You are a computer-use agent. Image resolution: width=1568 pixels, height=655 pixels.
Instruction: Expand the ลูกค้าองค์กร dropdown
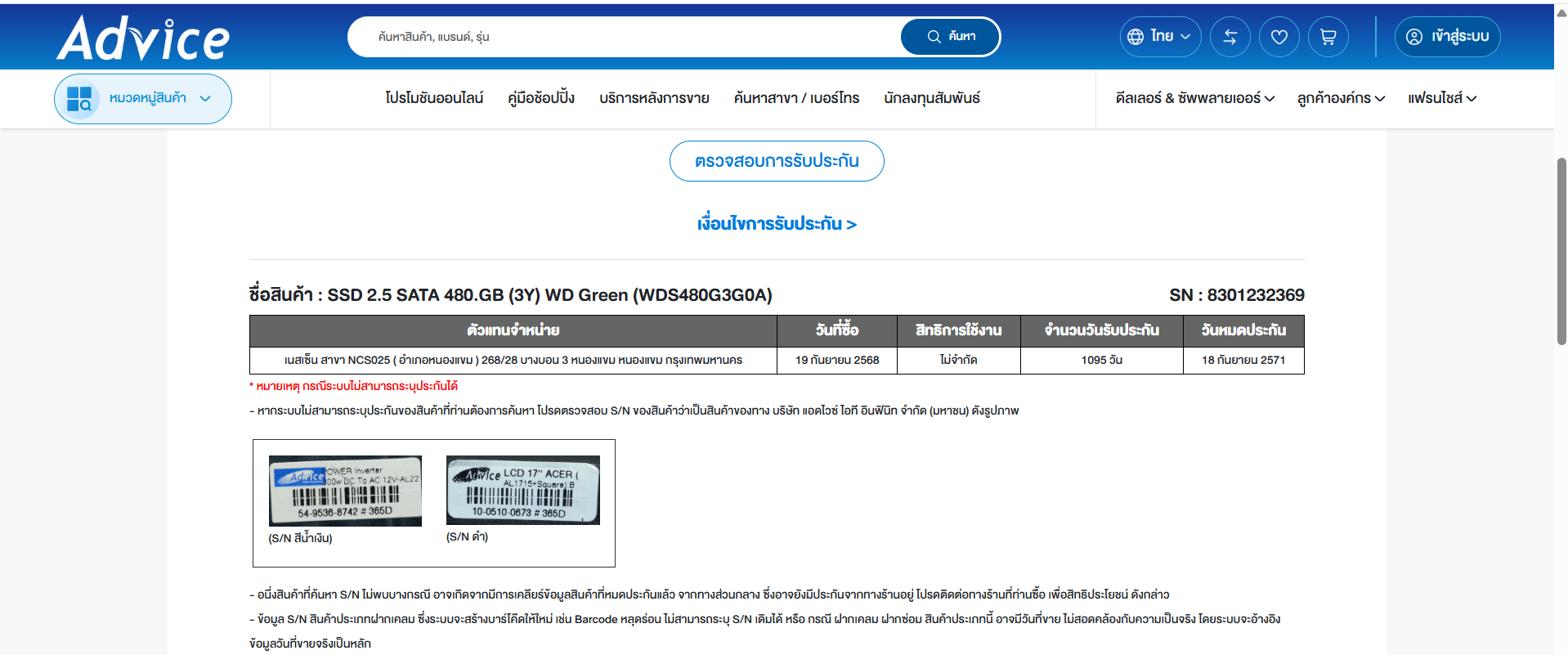click(x=1341, y=98)
